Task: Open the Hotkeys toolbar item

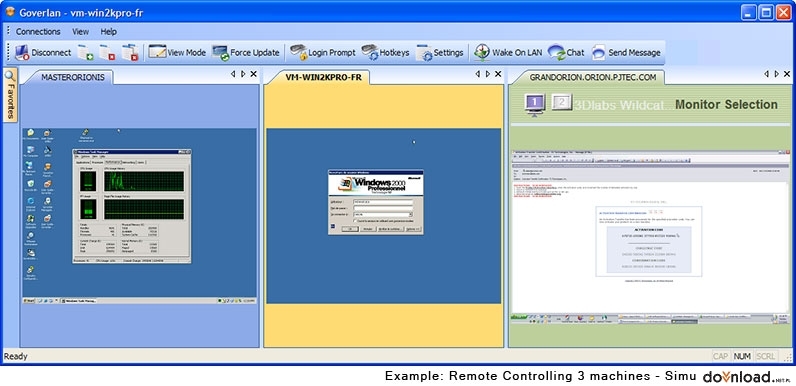Action: pyautogui.click(x=385, y=52)
